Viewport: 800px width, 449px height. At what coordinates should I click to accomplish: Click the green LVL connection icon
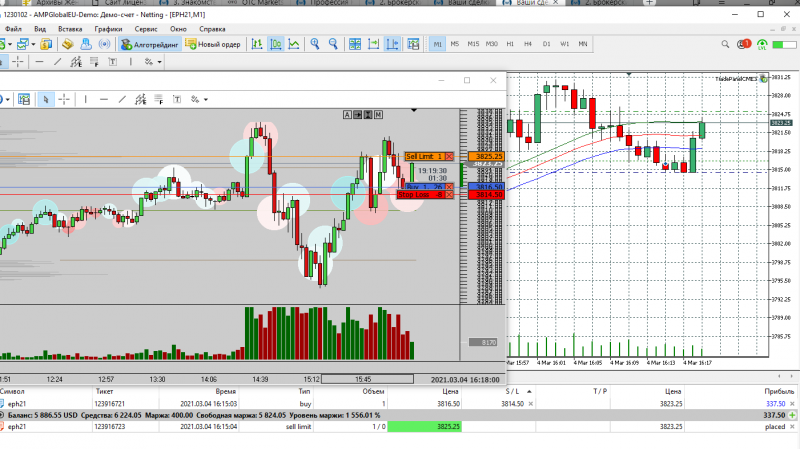click(762, 45)
